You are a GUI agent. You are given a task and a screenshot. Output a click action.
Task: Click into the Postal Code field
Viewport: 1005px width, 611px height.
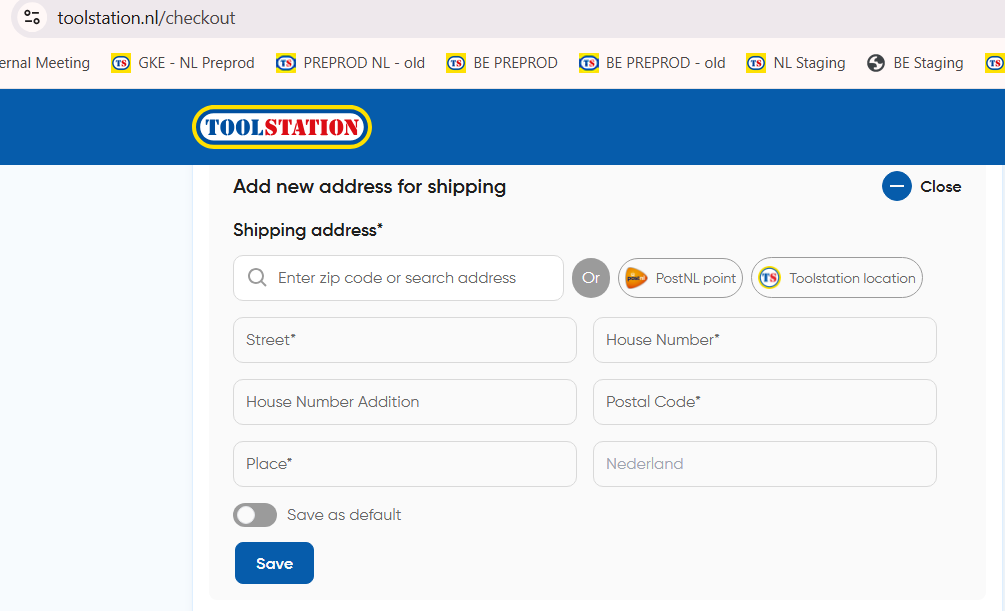764,402
